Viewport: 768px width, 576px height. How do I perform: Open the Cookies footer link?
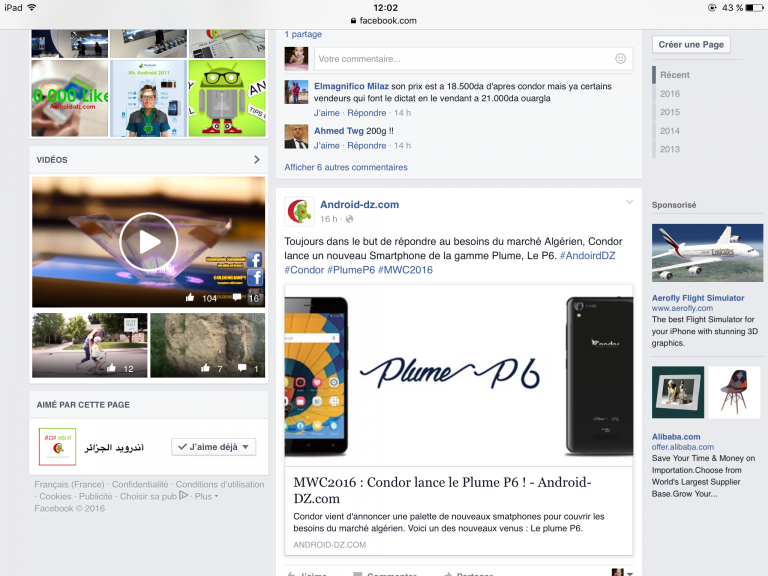point(55,496)
